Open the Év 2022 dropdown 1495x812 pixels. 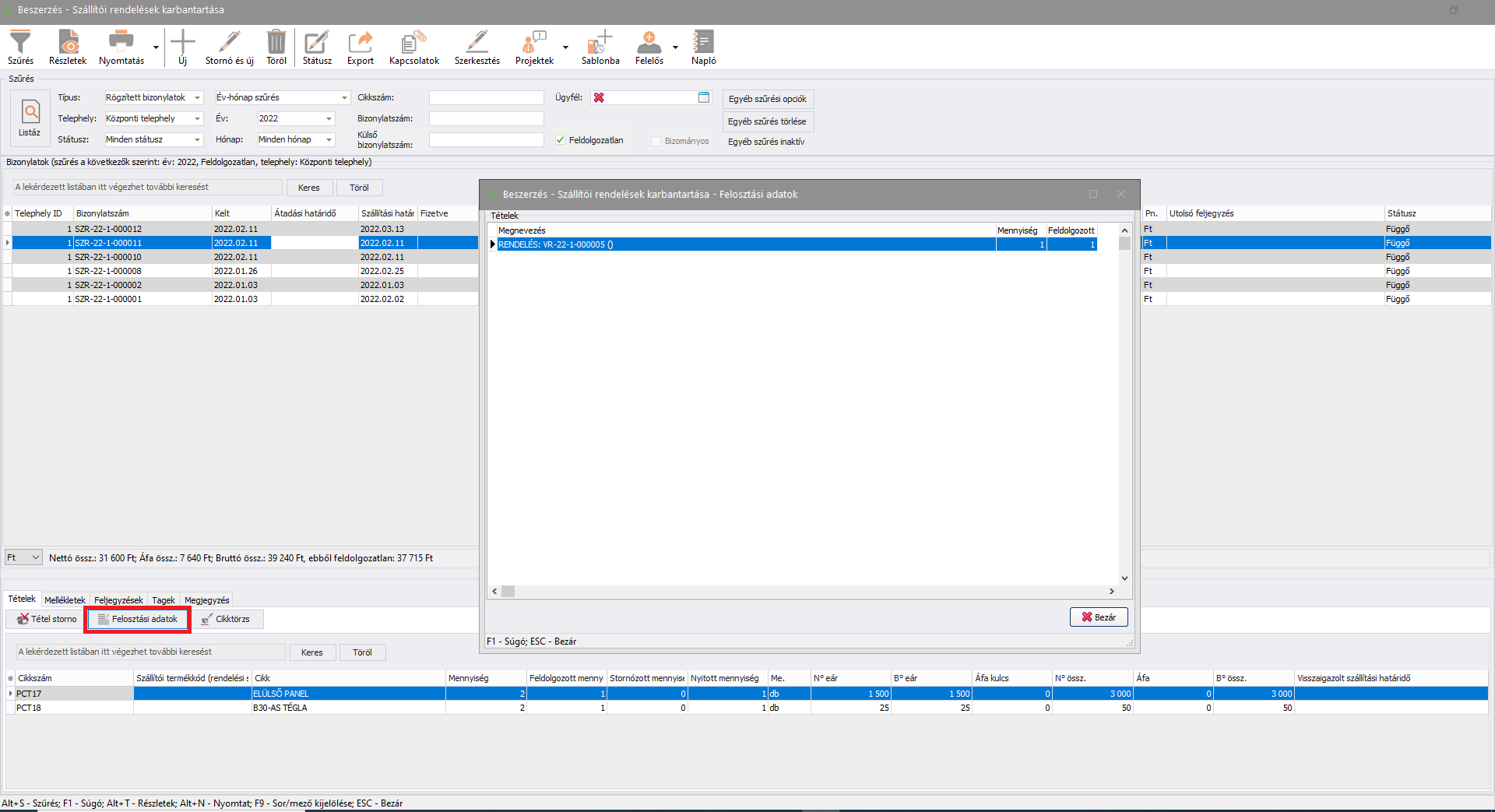point(329,118)
